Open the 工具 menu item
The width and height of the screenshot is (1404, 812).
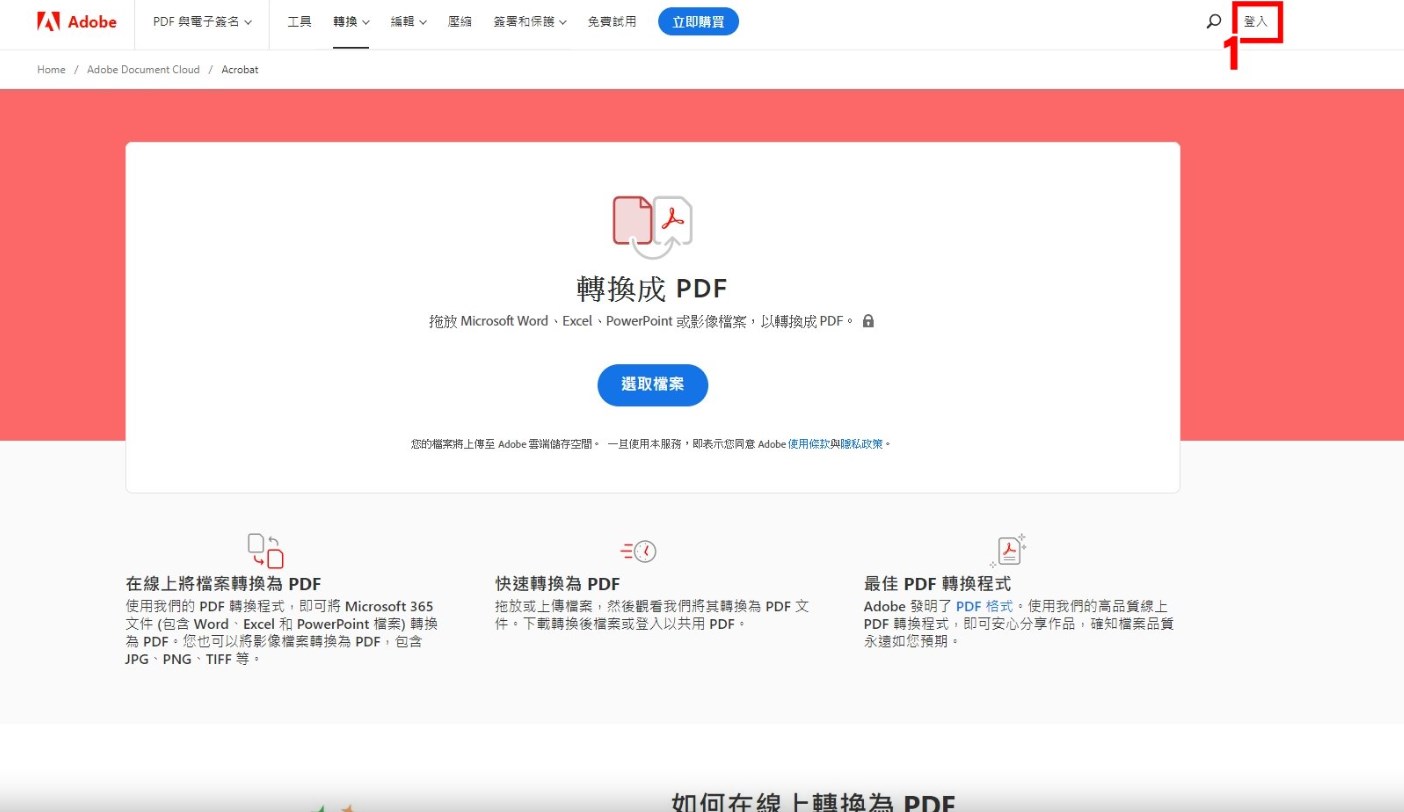[299, 21]
